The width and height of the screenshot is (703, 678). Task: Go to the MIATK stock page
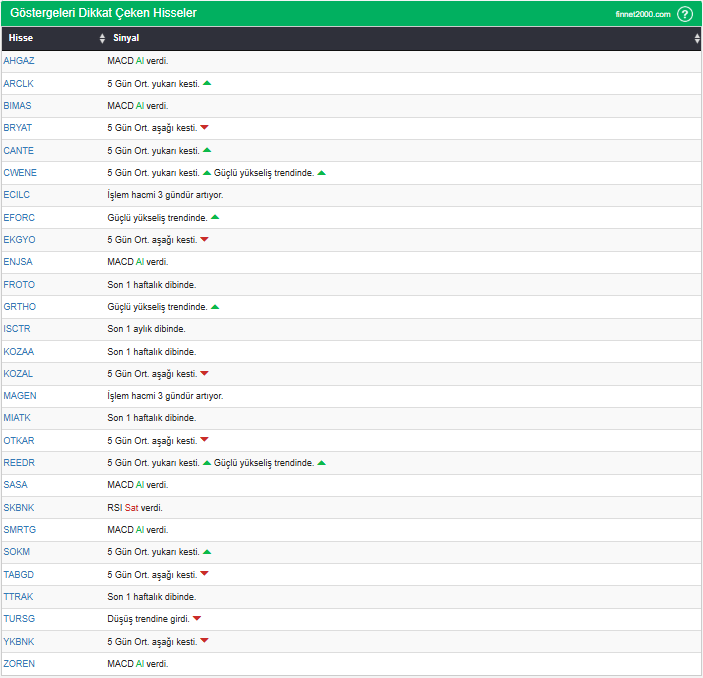click(17, 417)
